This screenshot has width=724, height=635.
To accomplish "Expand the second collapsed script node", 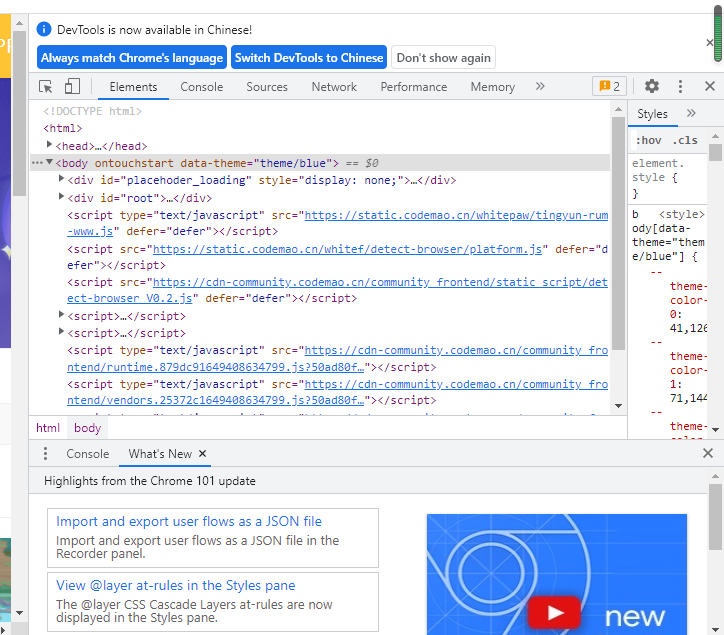I will 61,332.
